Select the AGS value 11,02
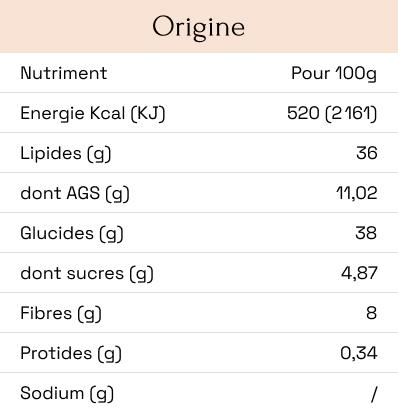The image size is (398, 412). pyautogui.click(x=357, y=193)
